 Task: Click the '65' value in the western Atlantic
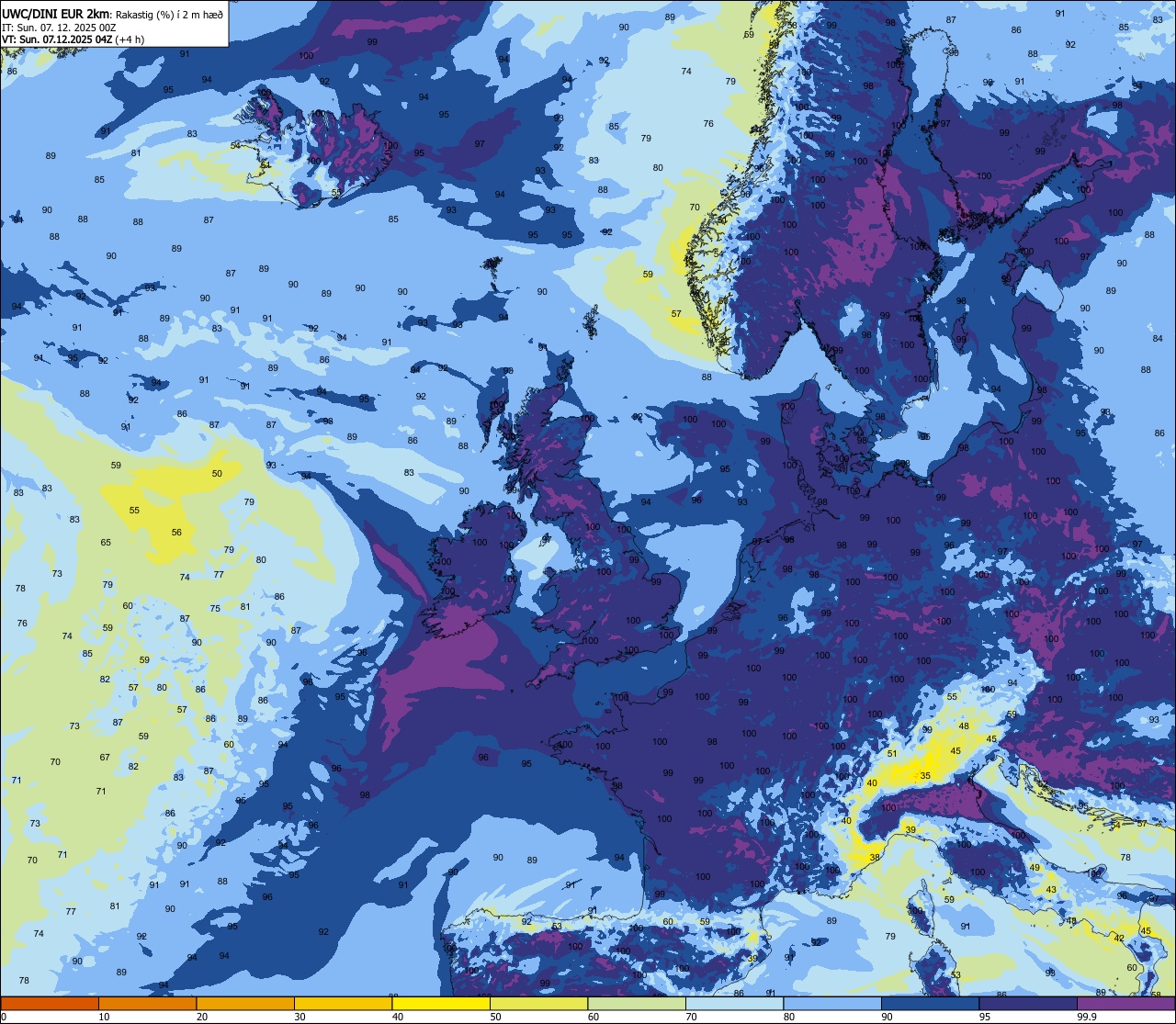click(x=106, y=543)
